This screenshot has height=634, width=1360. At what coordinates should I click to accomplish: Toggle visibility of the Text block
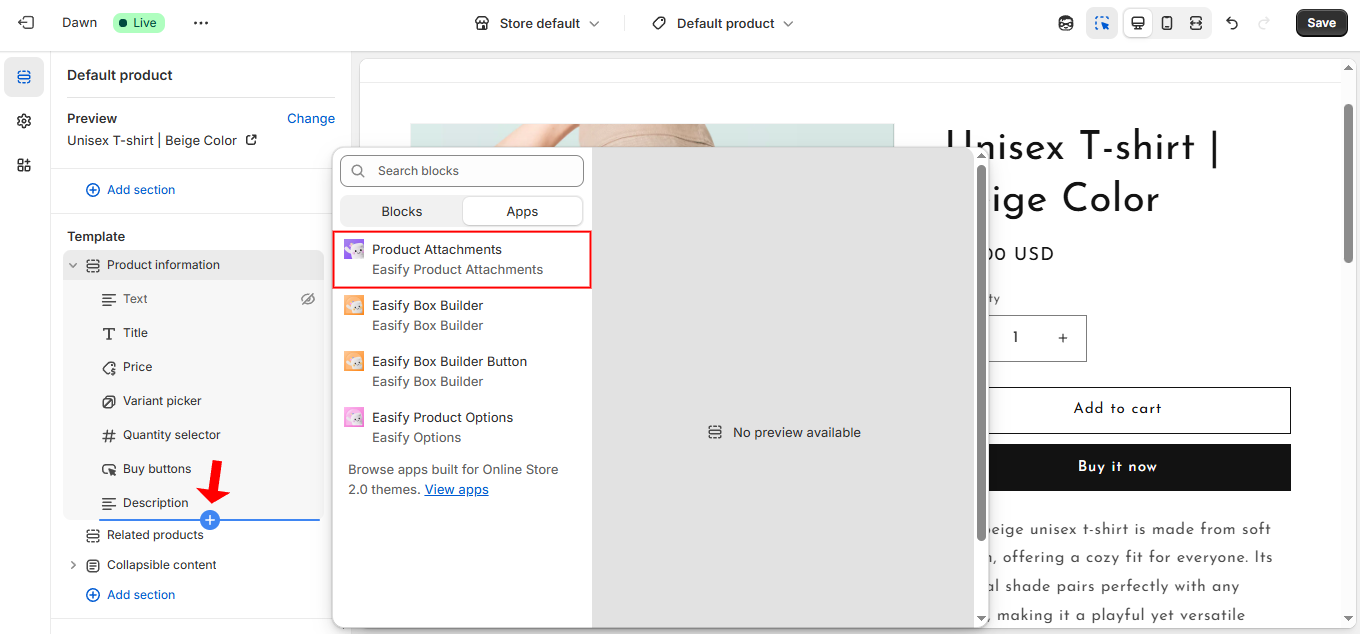coord(307,298)
